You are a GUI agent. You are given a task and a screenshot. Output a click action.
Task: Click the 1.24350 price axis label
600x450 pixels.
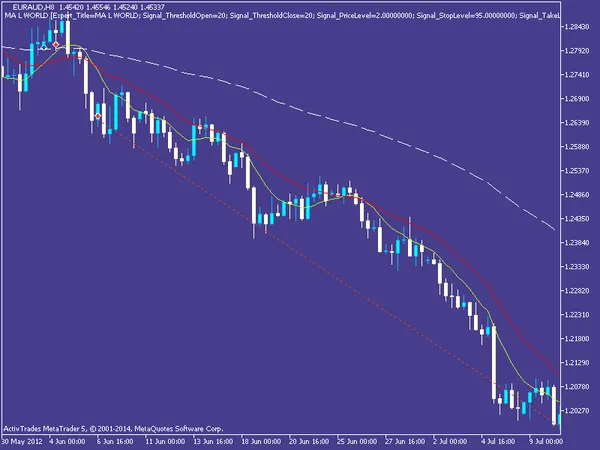577,218
